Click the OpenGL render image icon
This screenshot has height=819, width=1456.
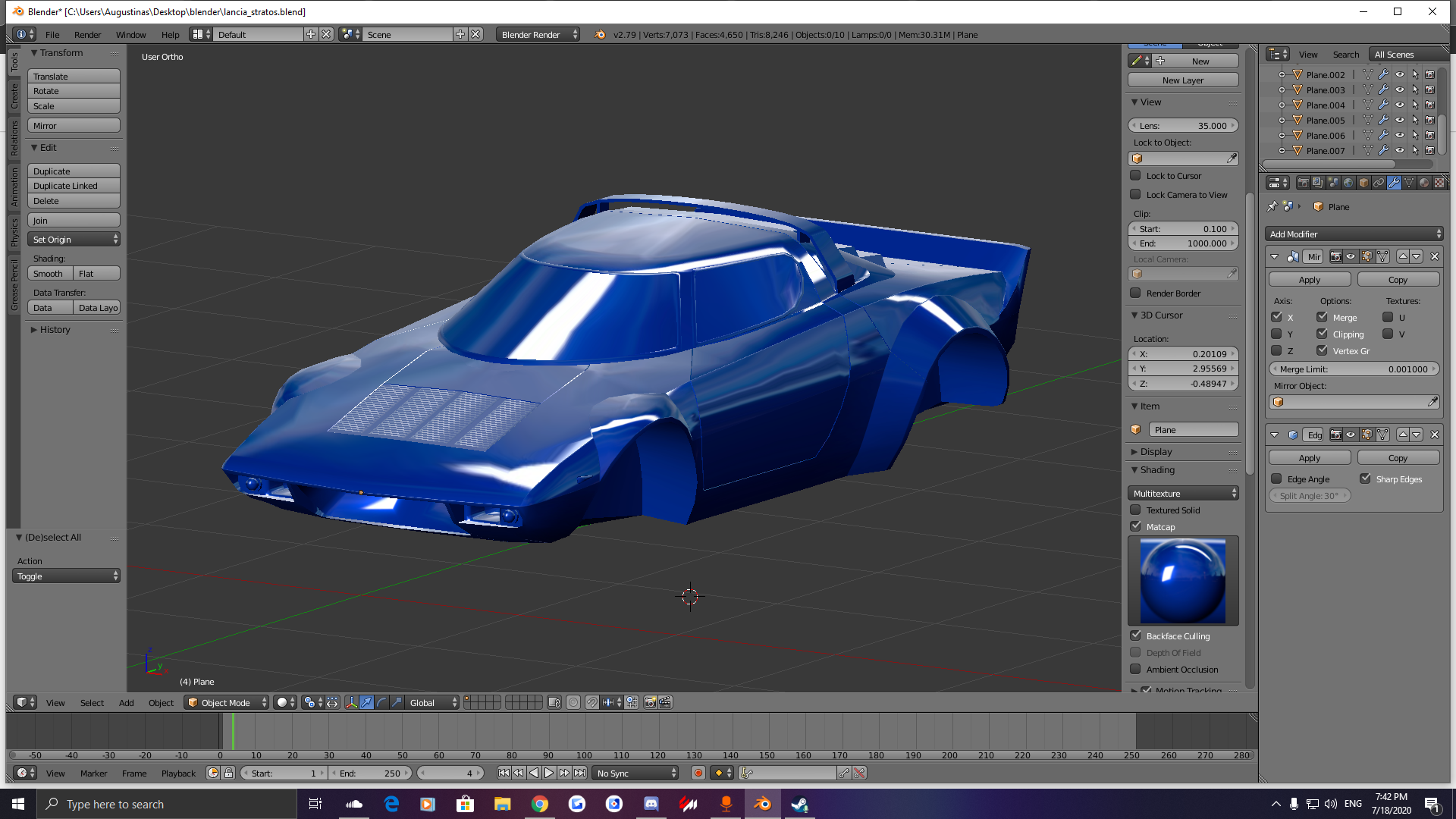pyautogui.click(x=650, y=703)
